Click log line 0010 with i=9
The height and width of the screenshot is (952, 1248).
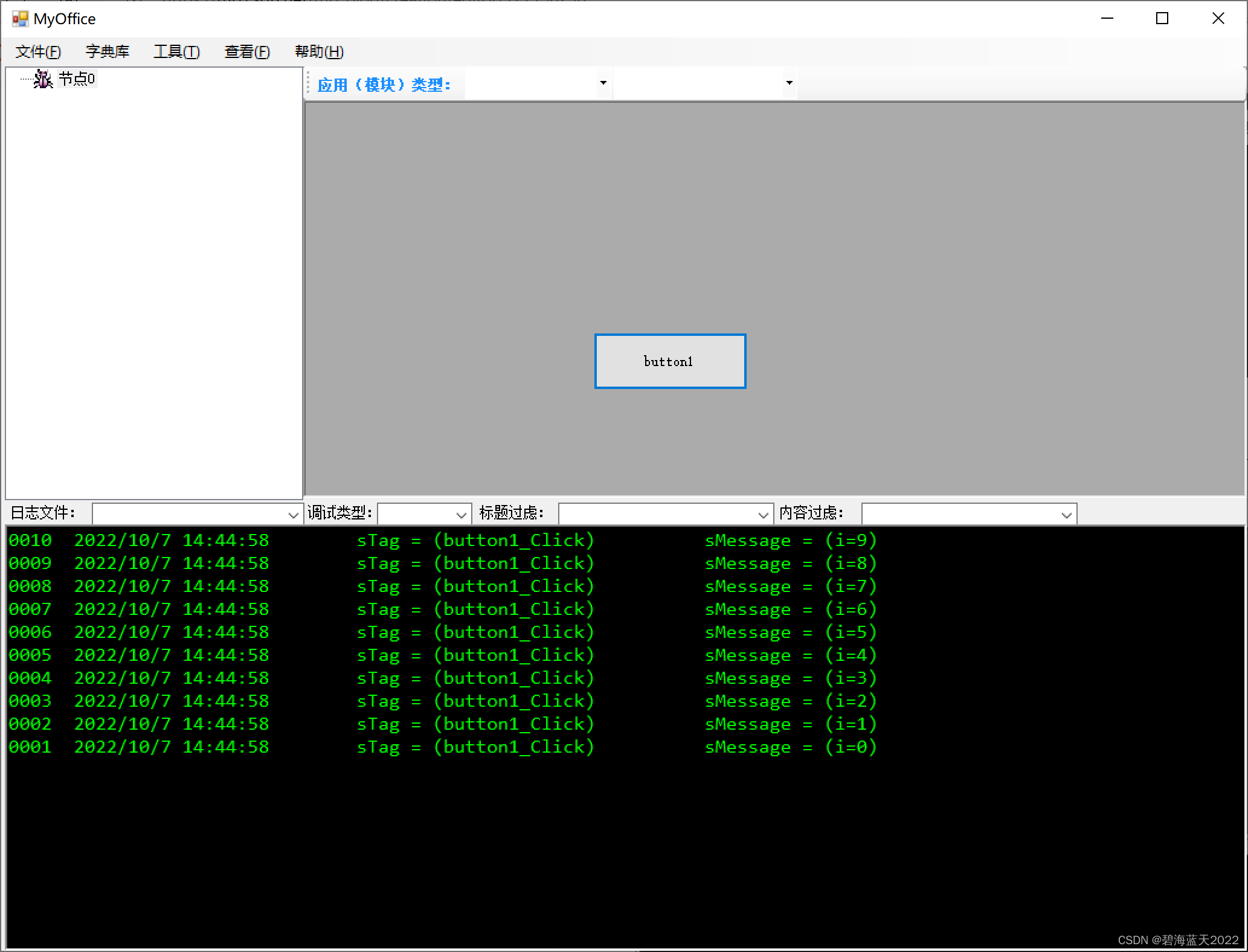pos(442,541)
